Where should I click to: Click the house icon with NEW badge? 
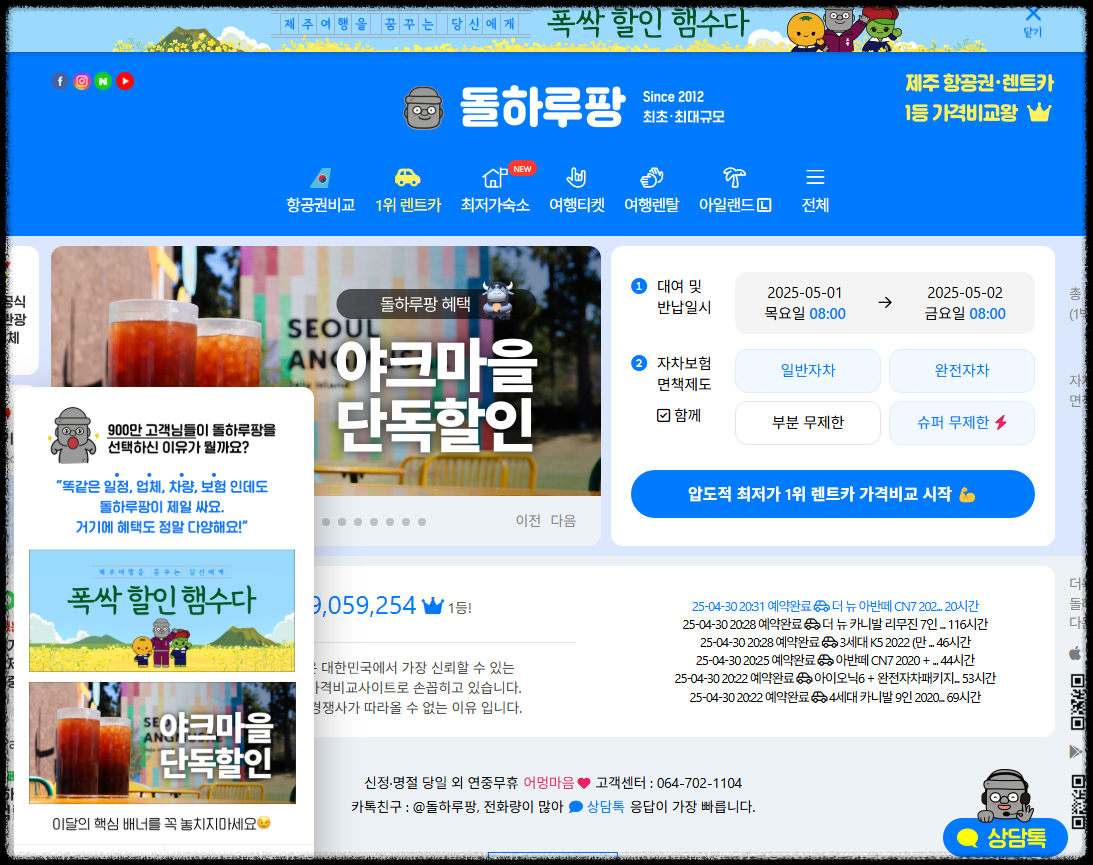[x=495, y=177]
